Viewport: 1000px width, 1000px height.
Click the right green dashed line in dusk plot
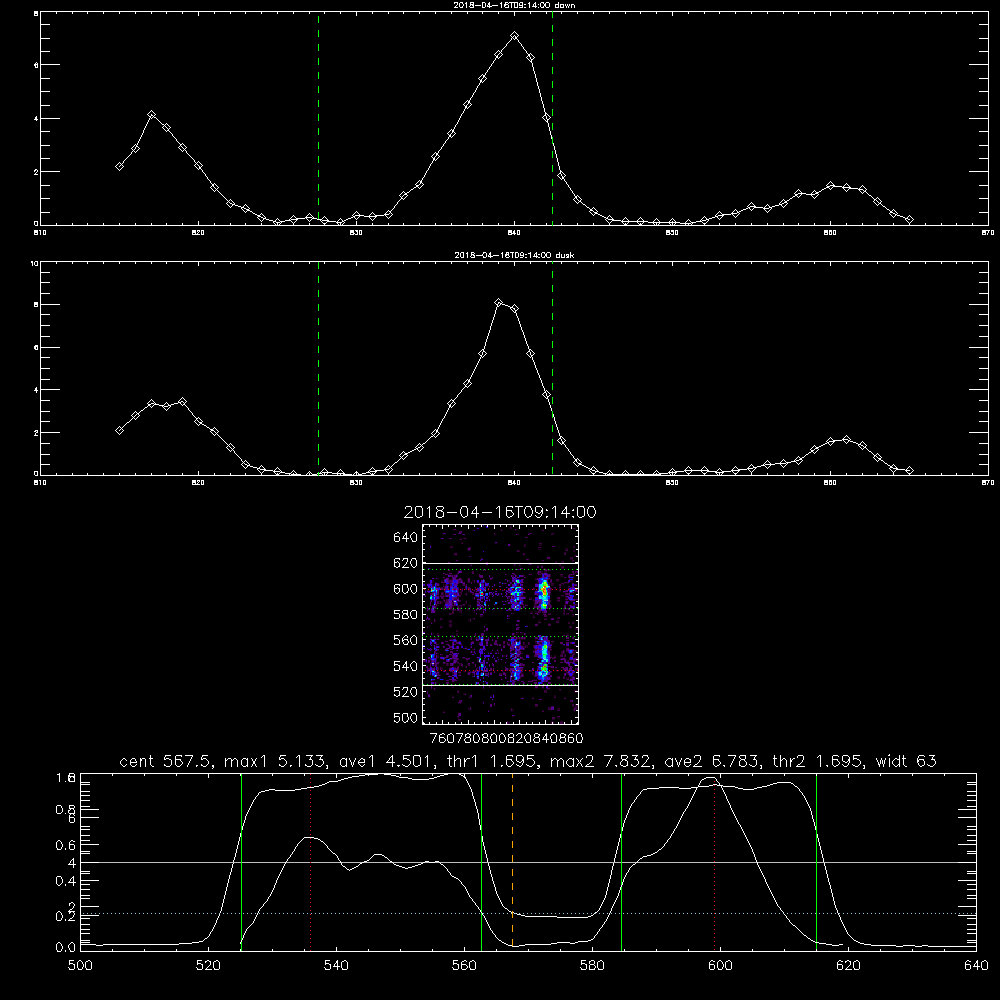coord(552,368)
